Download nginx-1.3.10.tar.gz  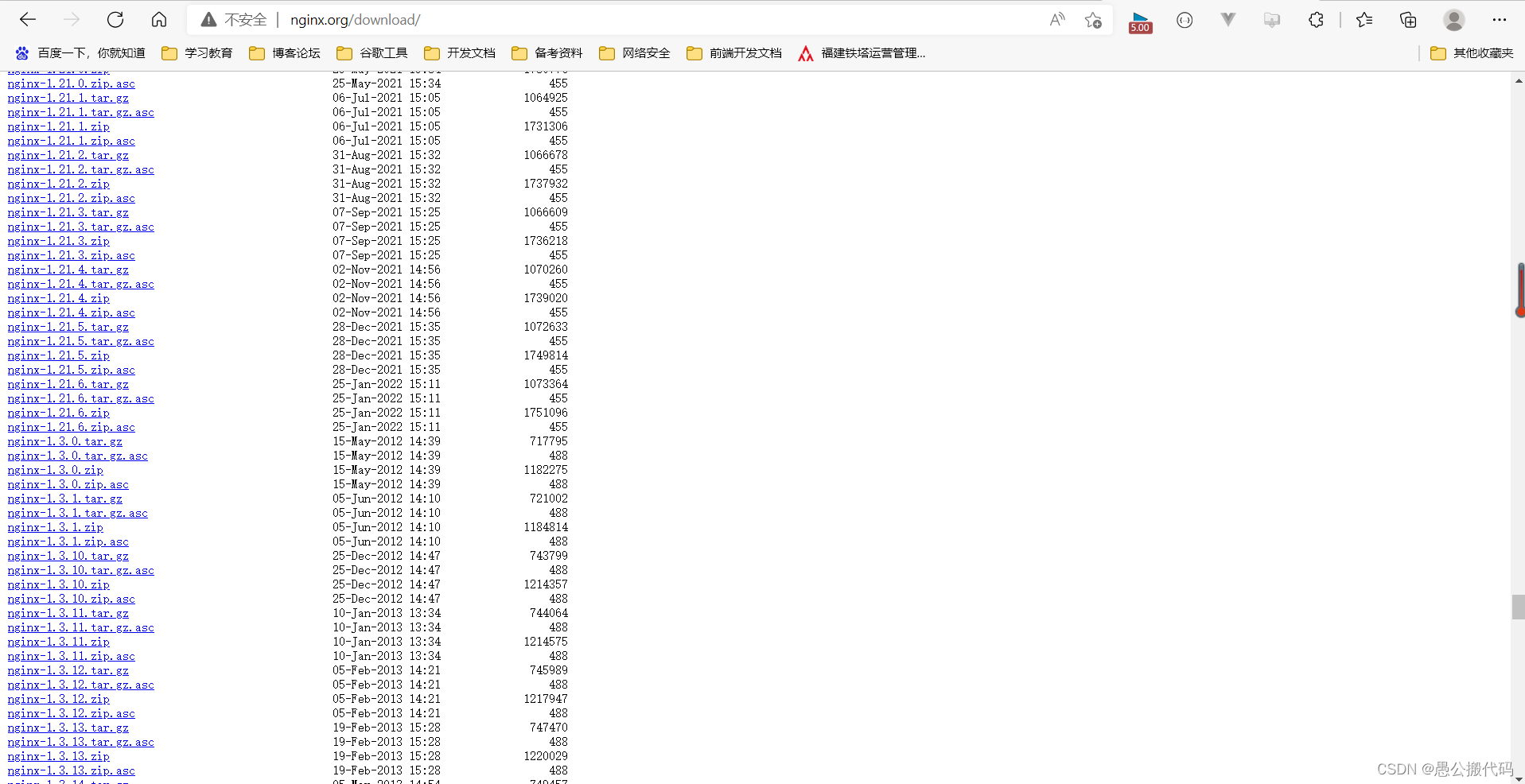point(68,556)
